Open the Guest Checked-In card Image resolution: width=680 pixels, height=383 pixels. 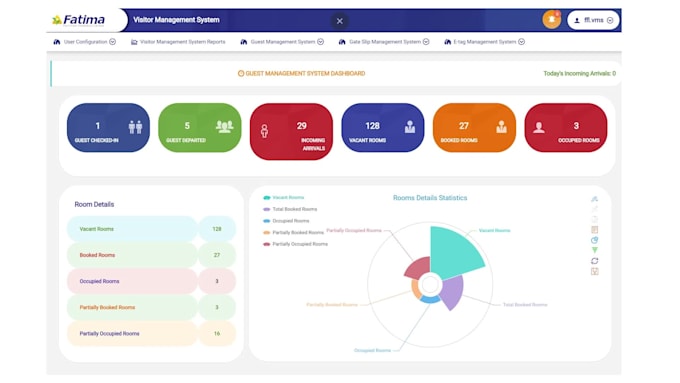point(108,128)
